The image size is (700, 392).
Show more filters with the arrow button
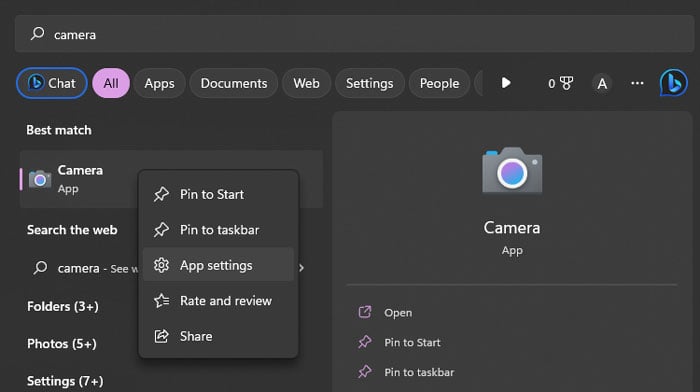click(x=506, y=83)
